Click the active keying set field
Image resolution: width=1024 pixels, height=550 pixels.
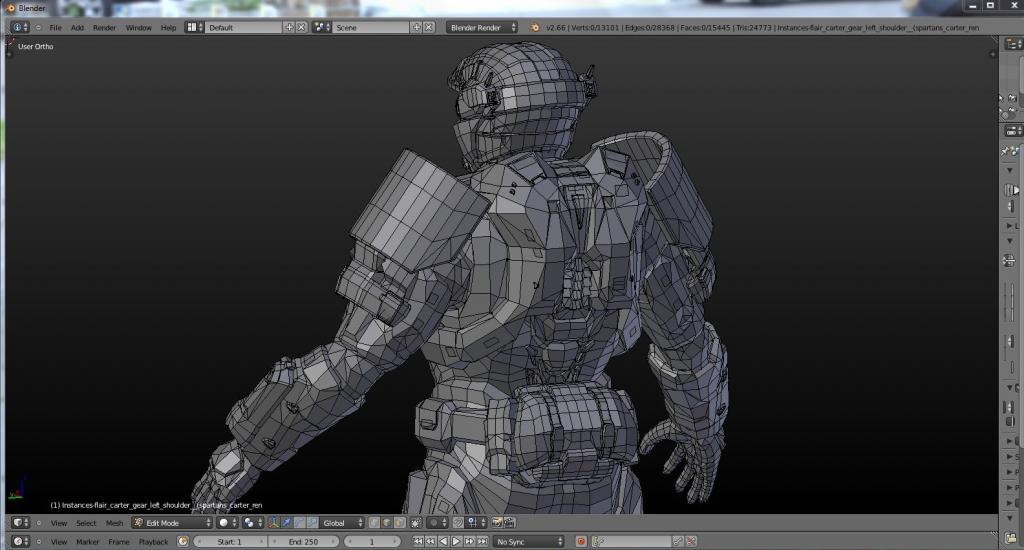click(631, 542)
